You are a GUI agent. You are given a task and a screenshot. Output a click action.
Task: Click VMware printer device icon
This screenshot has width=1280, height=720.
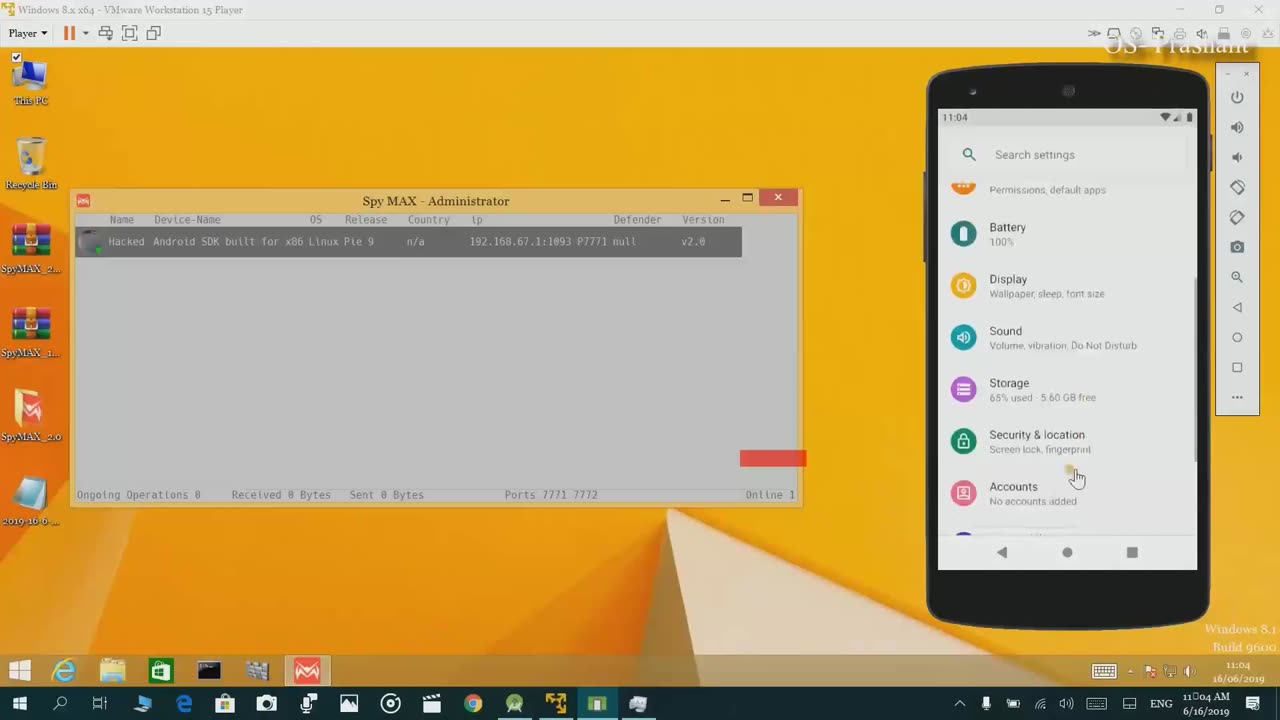pyautogui.click(x=1180, y=33)
